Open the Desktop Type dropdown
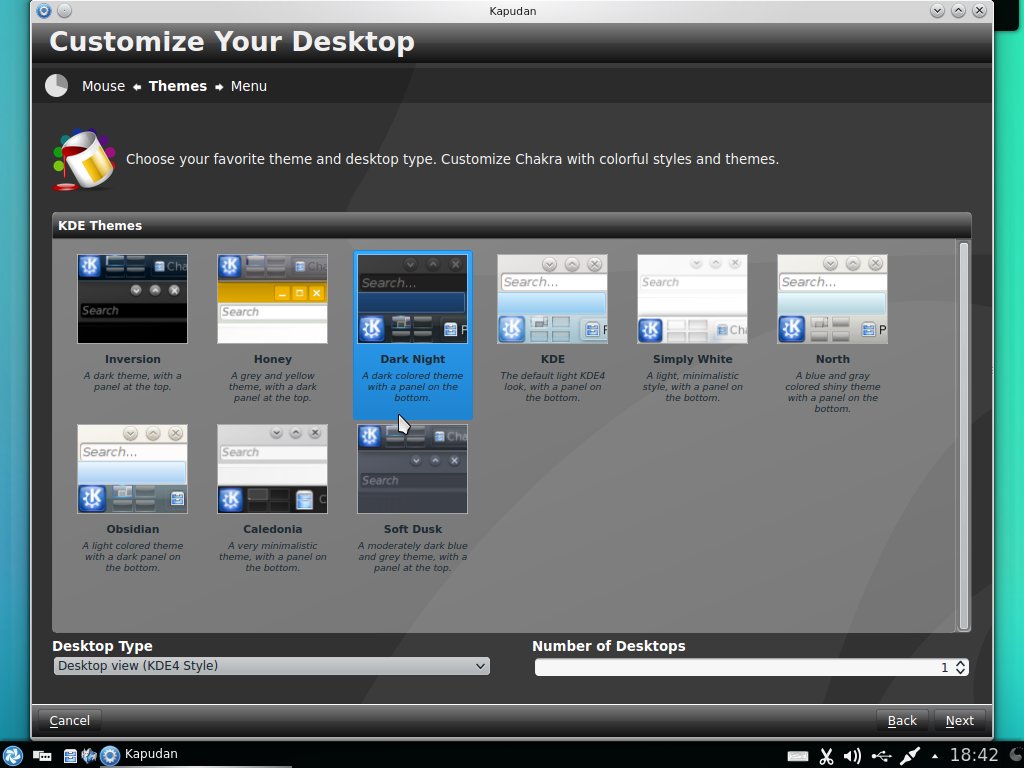Screen dimensions: 1024x768 (272, 666)
